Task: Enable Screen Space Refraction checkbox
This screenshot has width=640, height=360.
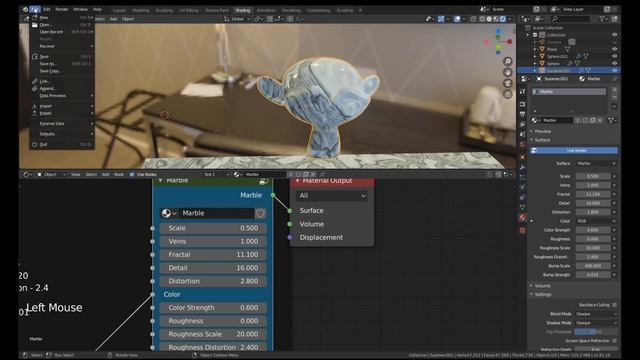Action: tap(614, 340)
